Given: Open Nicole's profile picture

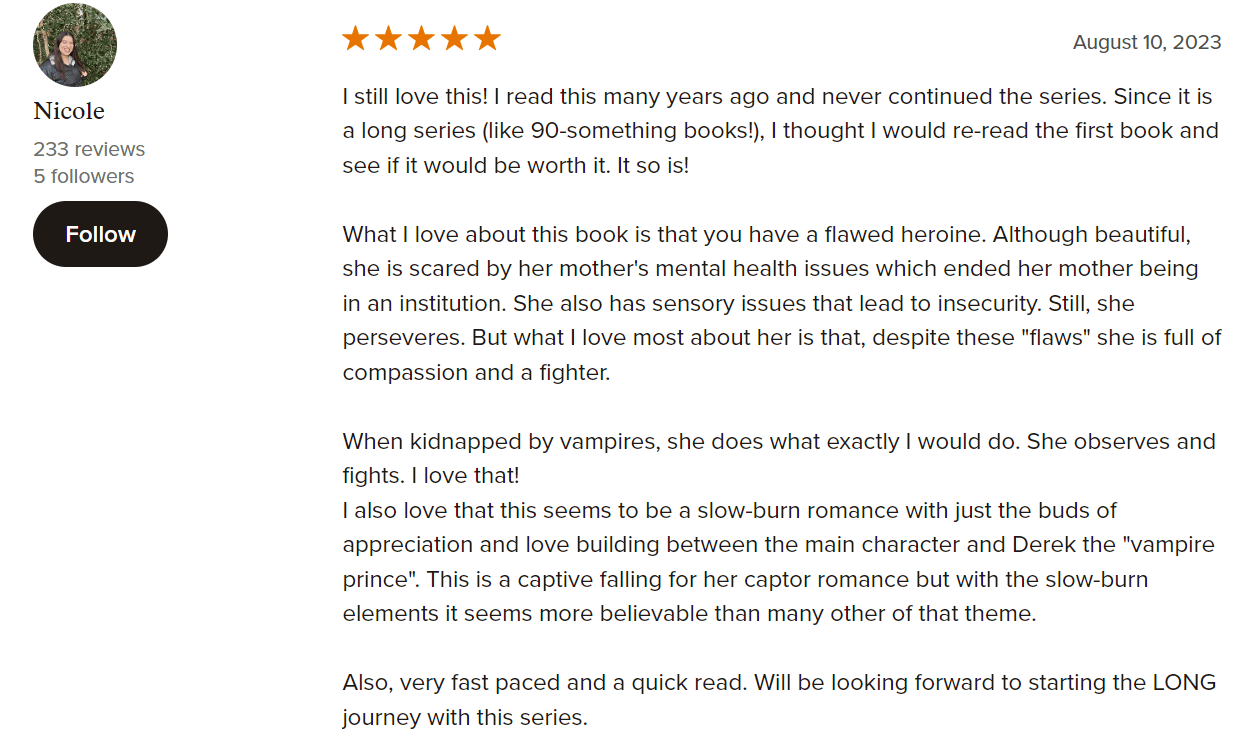Looking at the screenshot, I should 75,45.
